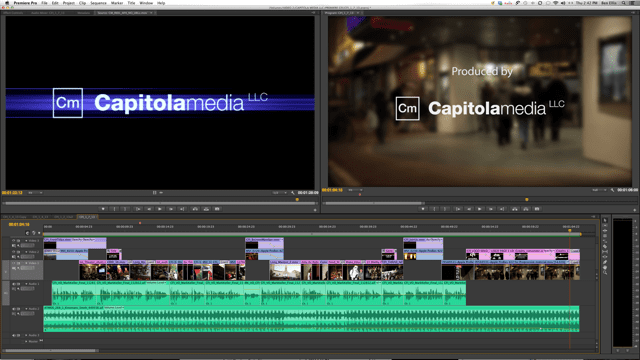640x360 pixels.
Task: Open the Source monitor button editor (plus icon)
Action: tap(315, 210)
